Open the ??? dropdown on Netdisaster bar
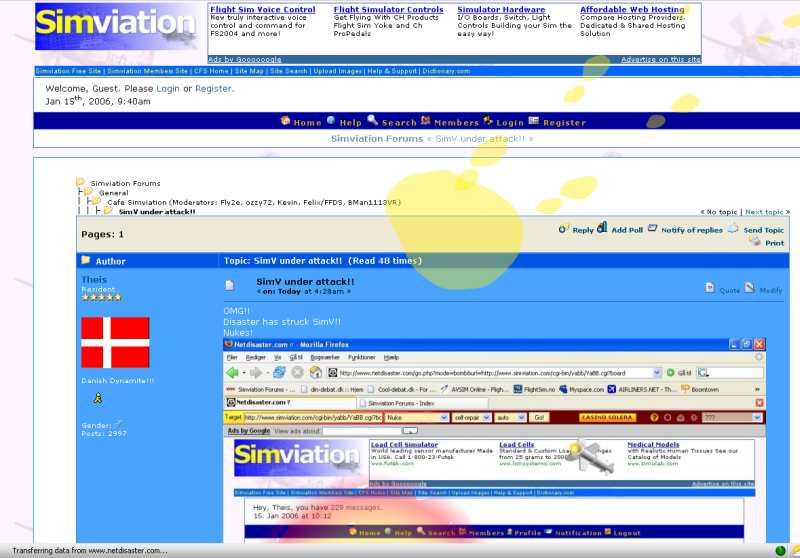The image size is (800, 558). click(x=732, y=418)
